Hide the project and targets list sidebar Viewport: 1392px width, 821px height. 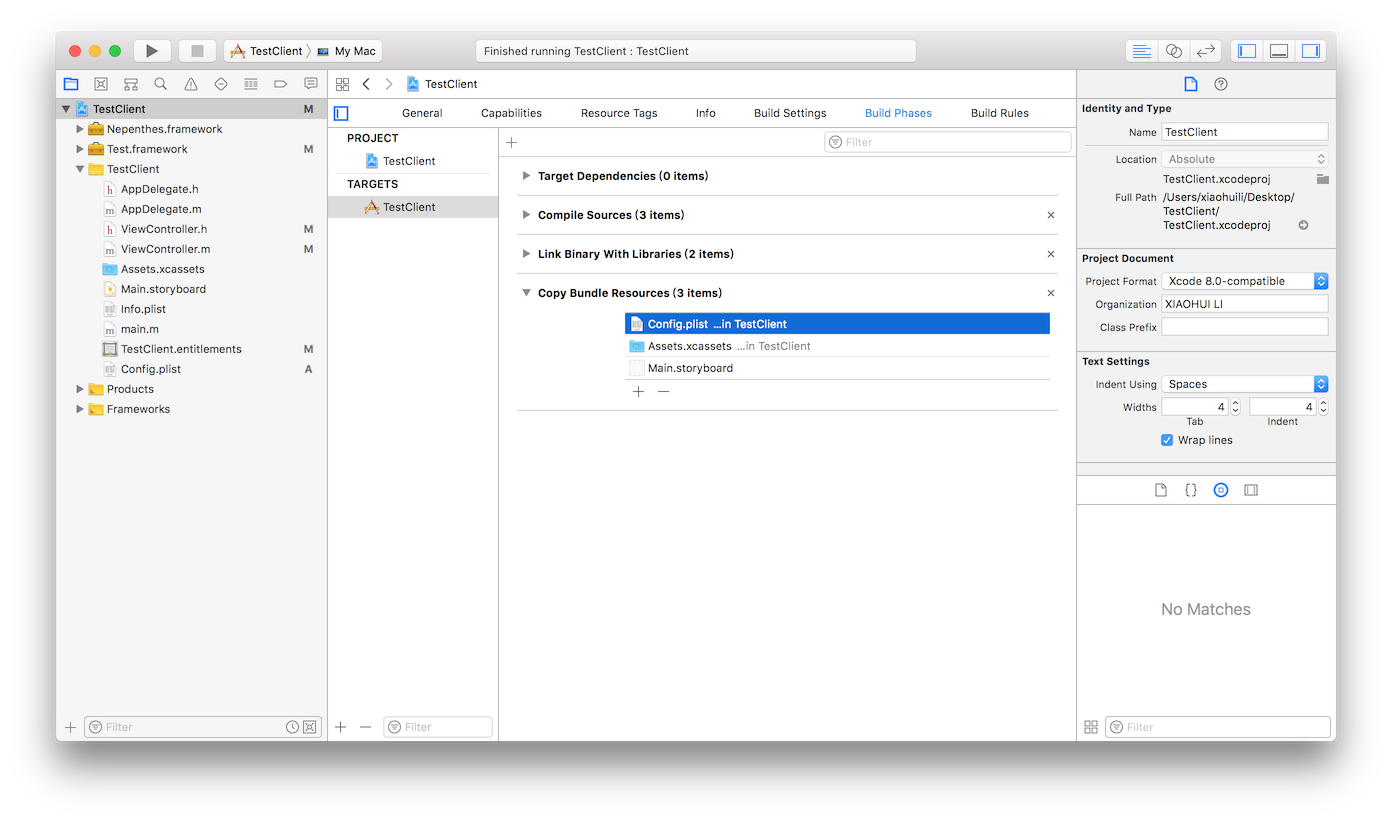tap(341, 113)
